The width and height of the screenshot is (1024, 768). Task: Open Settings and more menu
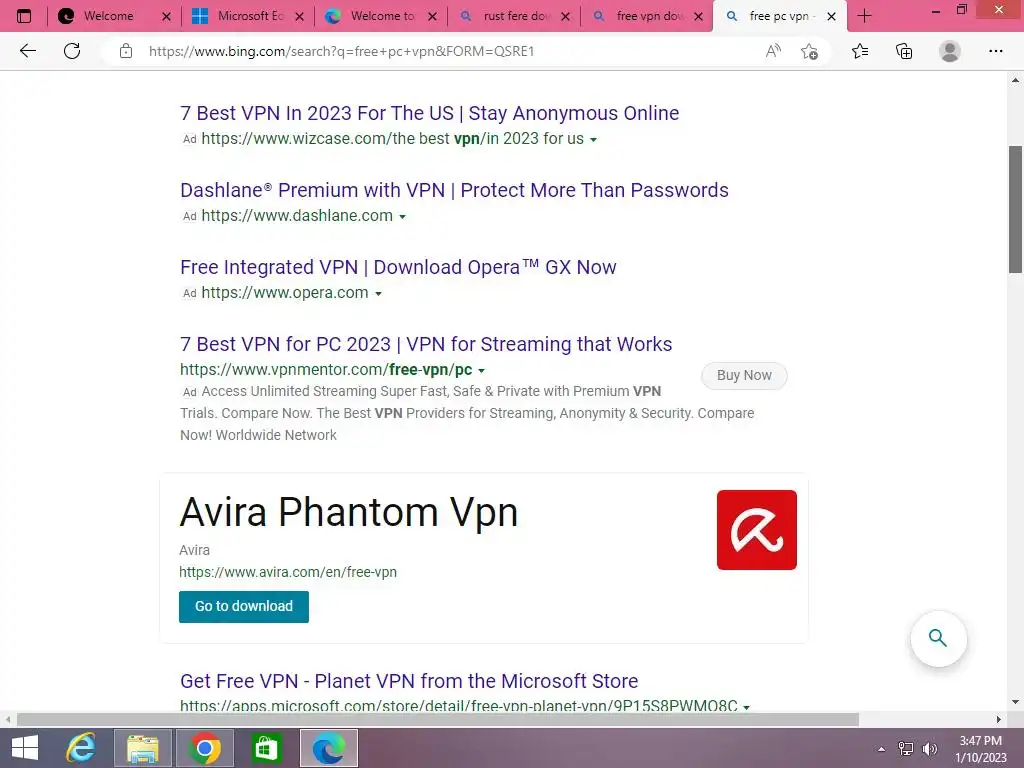pos(995,51)
